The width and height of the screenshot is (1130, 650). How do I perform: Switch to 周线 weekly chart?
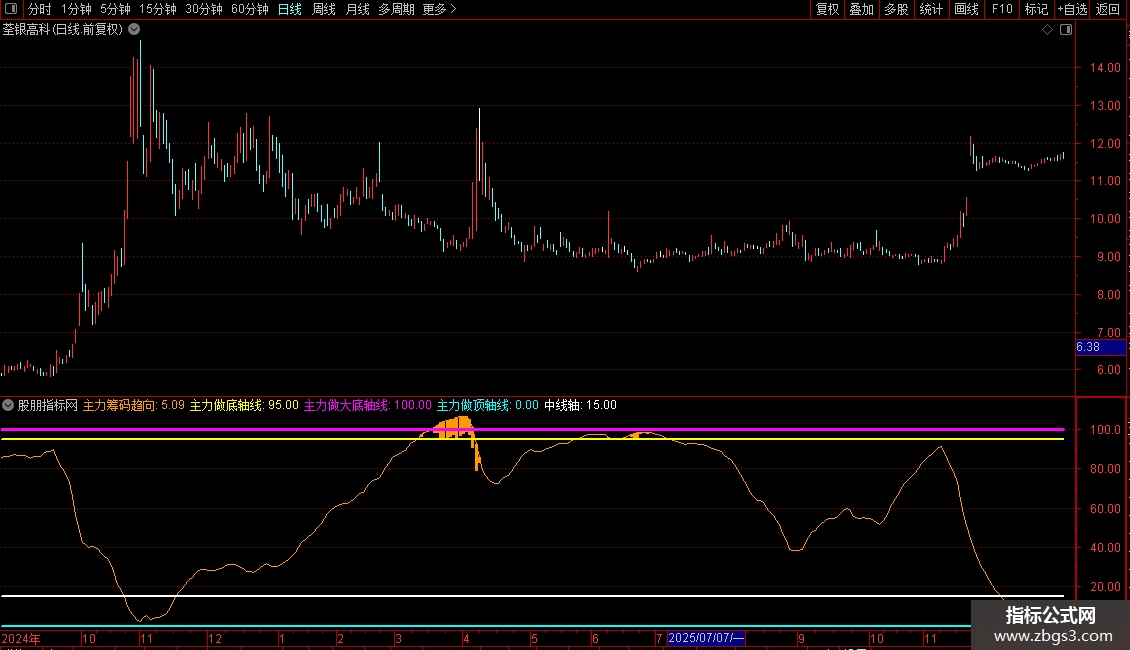(x=324, y=10)
